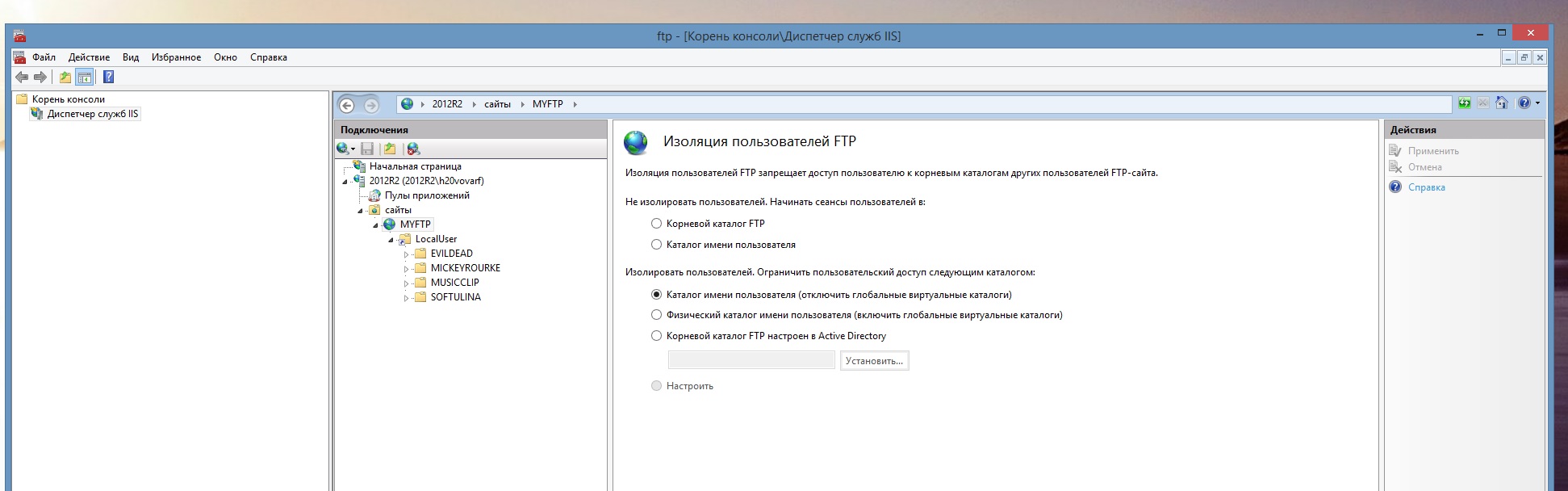Open the Справка link in Actions pane
The image size is (1568, 491).
(1427, 187)
